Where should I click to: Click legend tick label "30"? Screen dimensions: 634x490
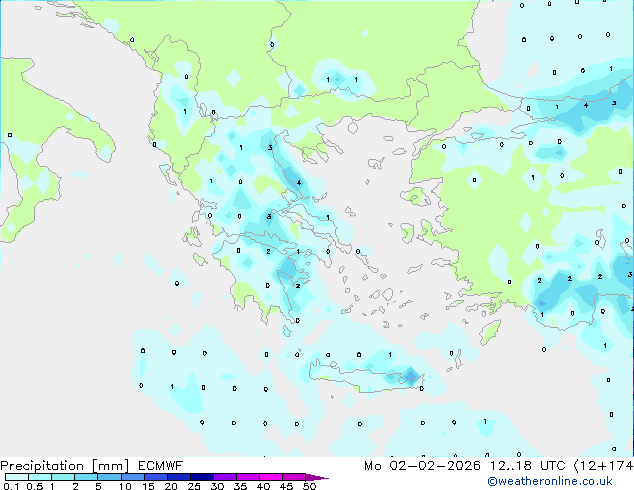coord(217,486)
